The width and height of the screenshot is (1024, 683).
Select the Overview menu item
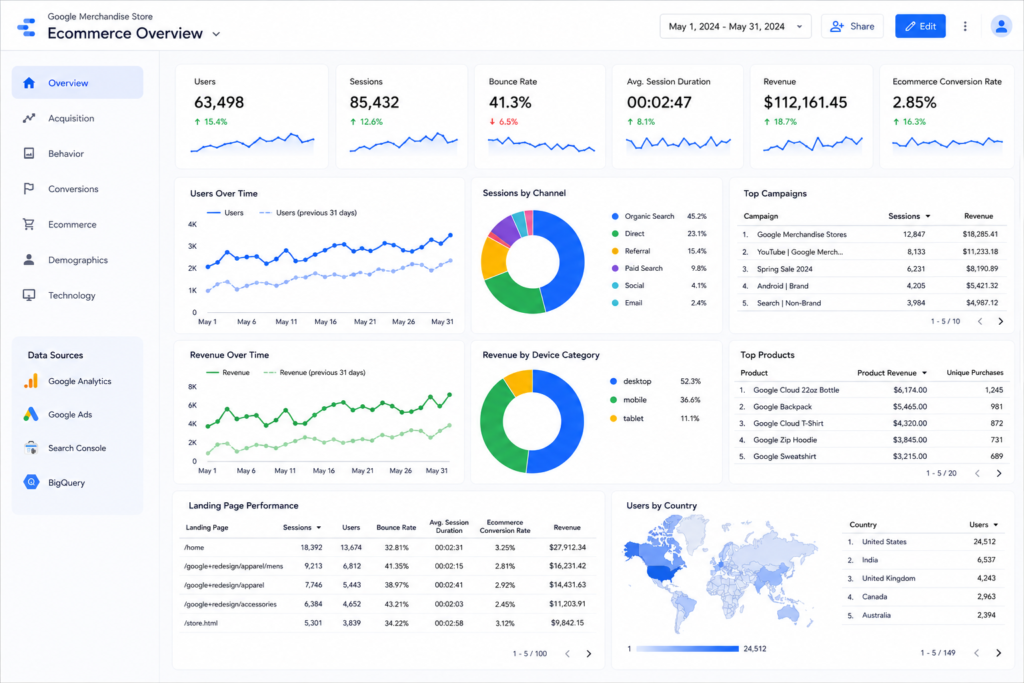pos(78,83)
